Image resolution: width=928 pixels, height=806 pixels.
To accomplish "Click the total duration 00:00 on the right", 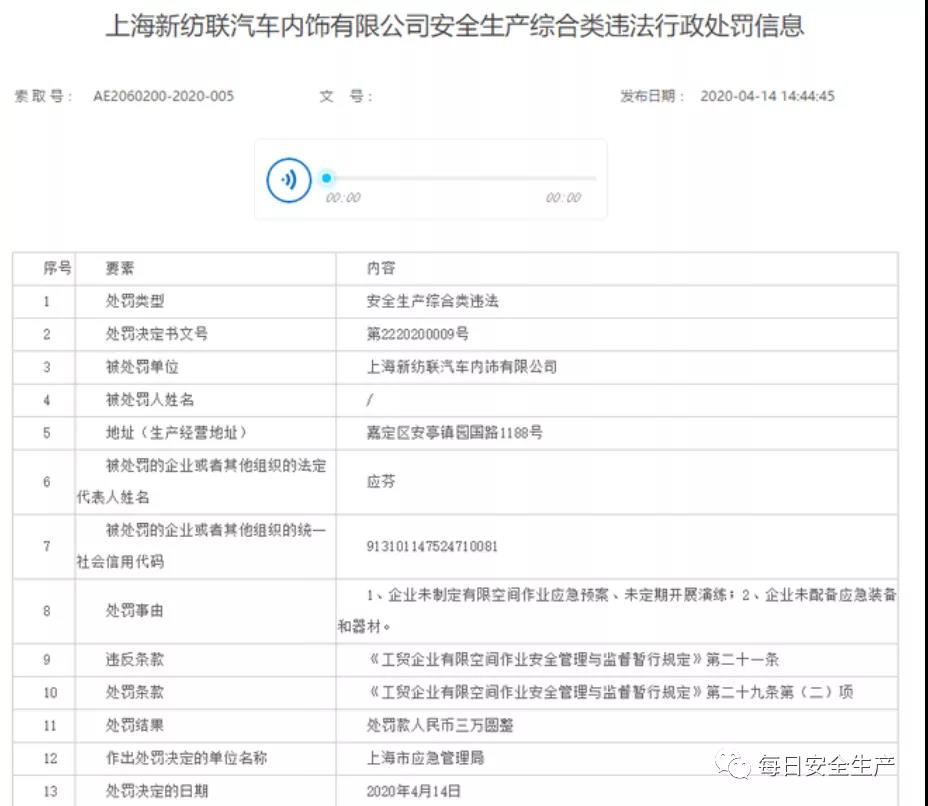I will click(563, 198).
